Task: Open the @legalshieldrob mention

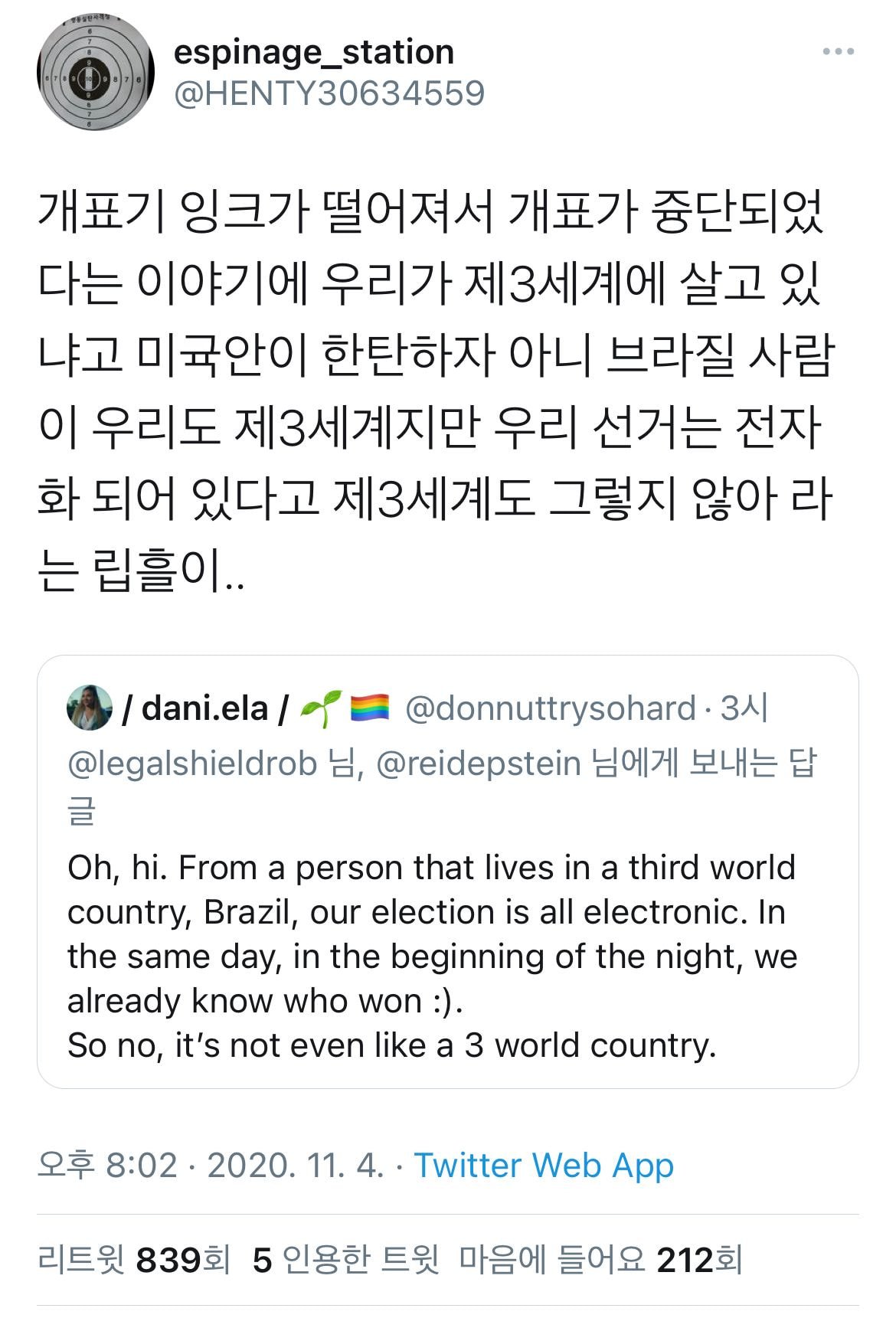Action: coord(192,764)
